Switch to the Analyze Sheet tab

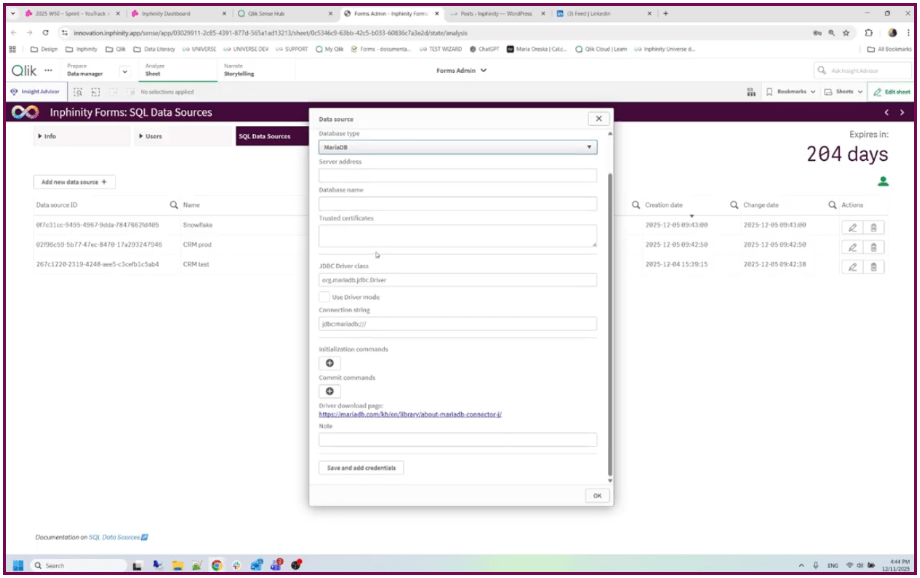pos(178,70)
